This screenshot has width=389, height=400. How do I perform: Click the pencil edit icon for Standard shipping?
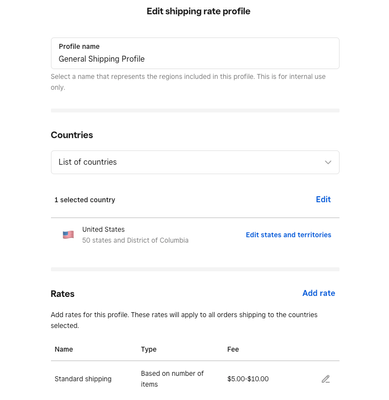tap(326, 379)
